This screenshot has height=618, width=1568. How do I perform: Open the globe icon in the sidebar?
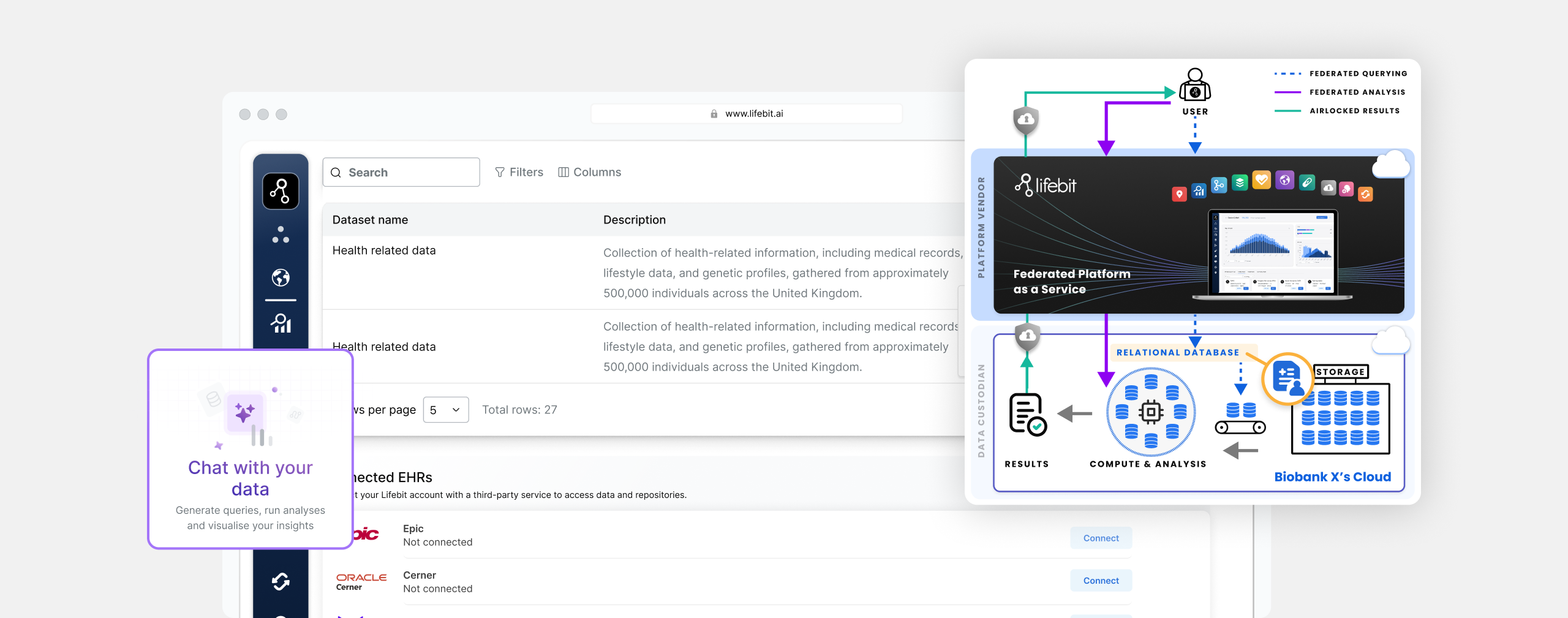click(281, 278)
